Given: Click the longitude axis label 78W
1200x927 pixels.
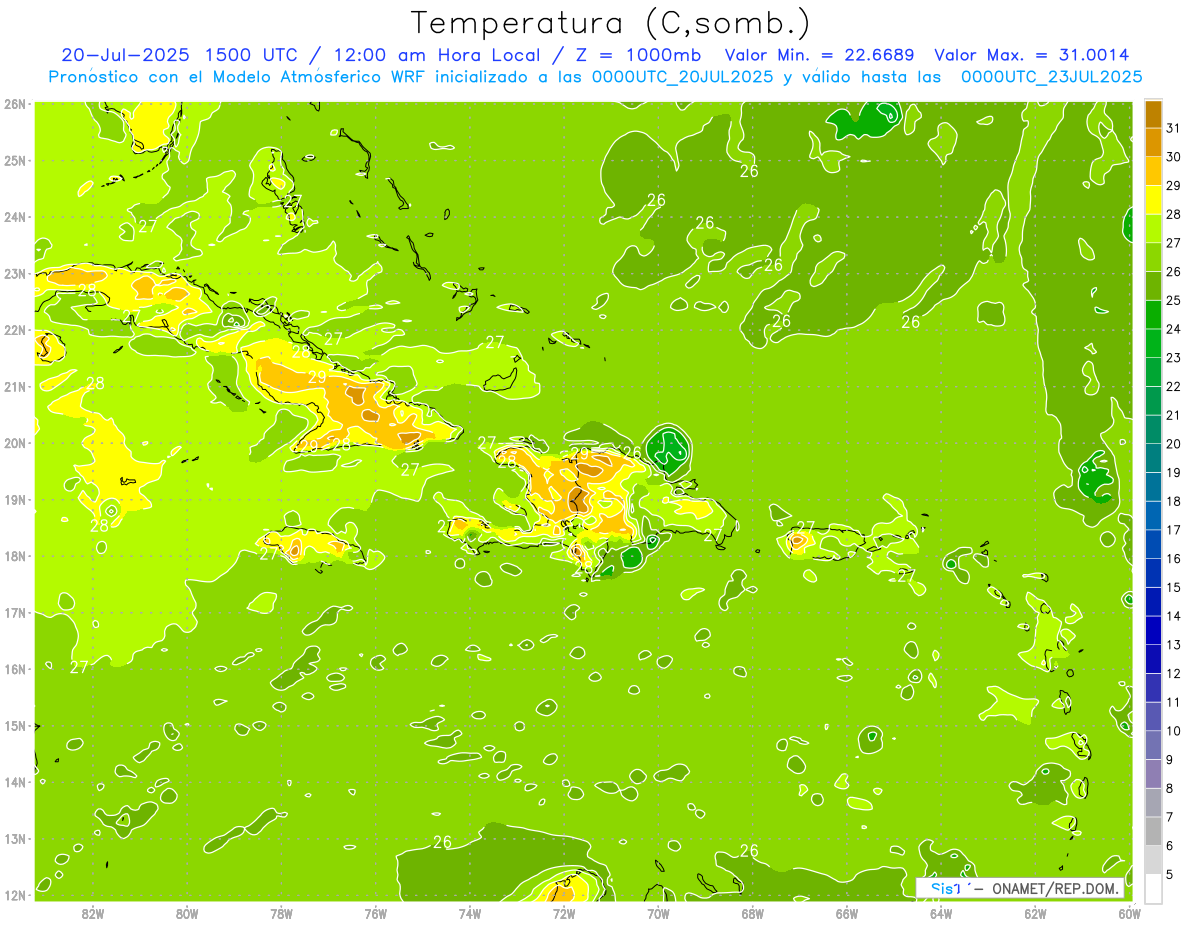Looking at the screenshot, I should click(x=281, y=913).
